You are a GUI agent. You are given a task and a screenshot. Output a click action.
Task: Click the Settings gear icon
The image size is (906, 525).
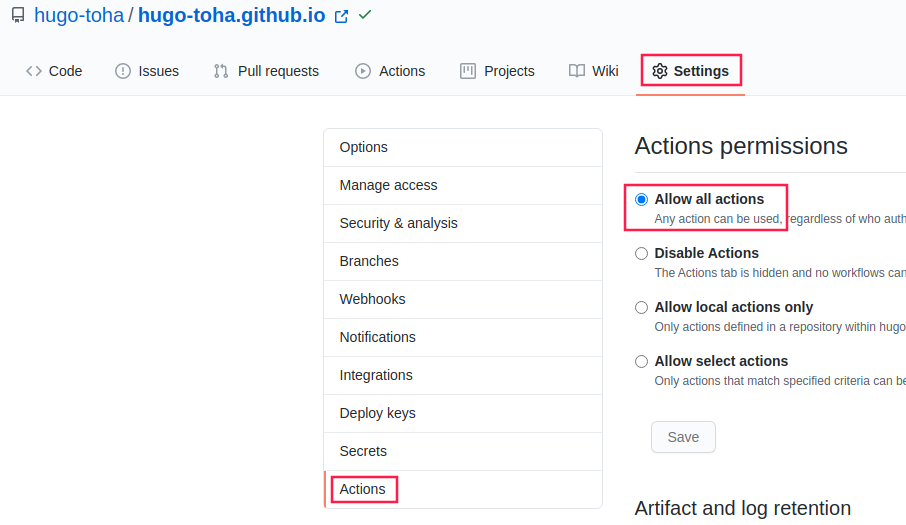pyautogui.click(x=659, y=71)
